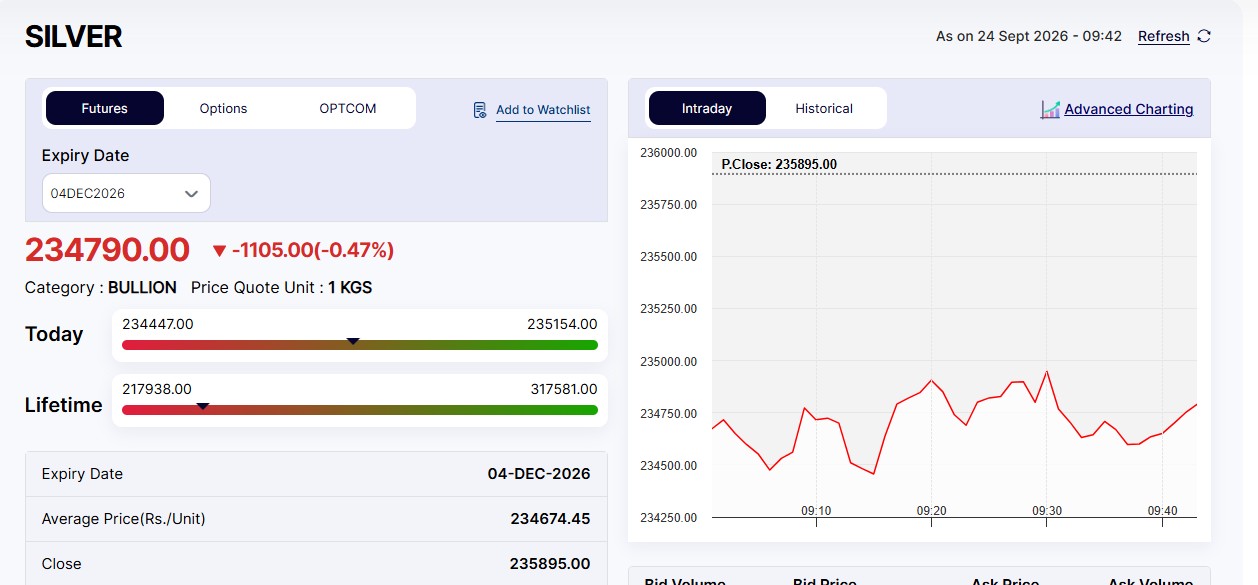
Task: Click the Expiry Date value 04-DEC-2026
Action: (539, 474)
